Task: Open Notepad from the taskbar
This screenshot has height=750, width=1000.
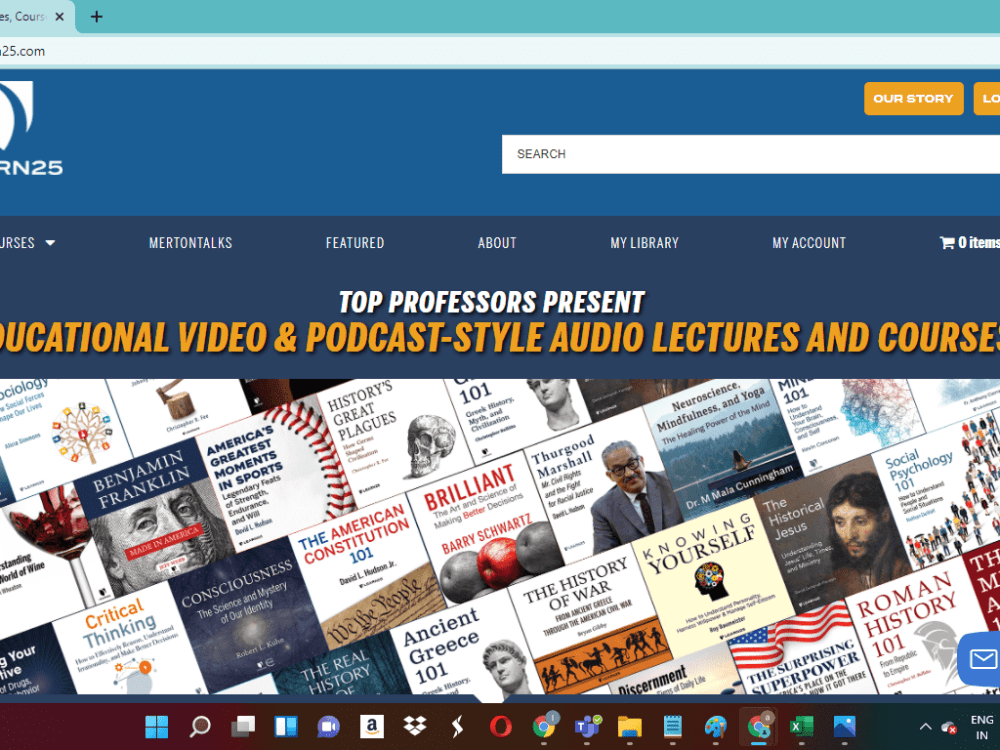Action: click(x=673, y=726)
